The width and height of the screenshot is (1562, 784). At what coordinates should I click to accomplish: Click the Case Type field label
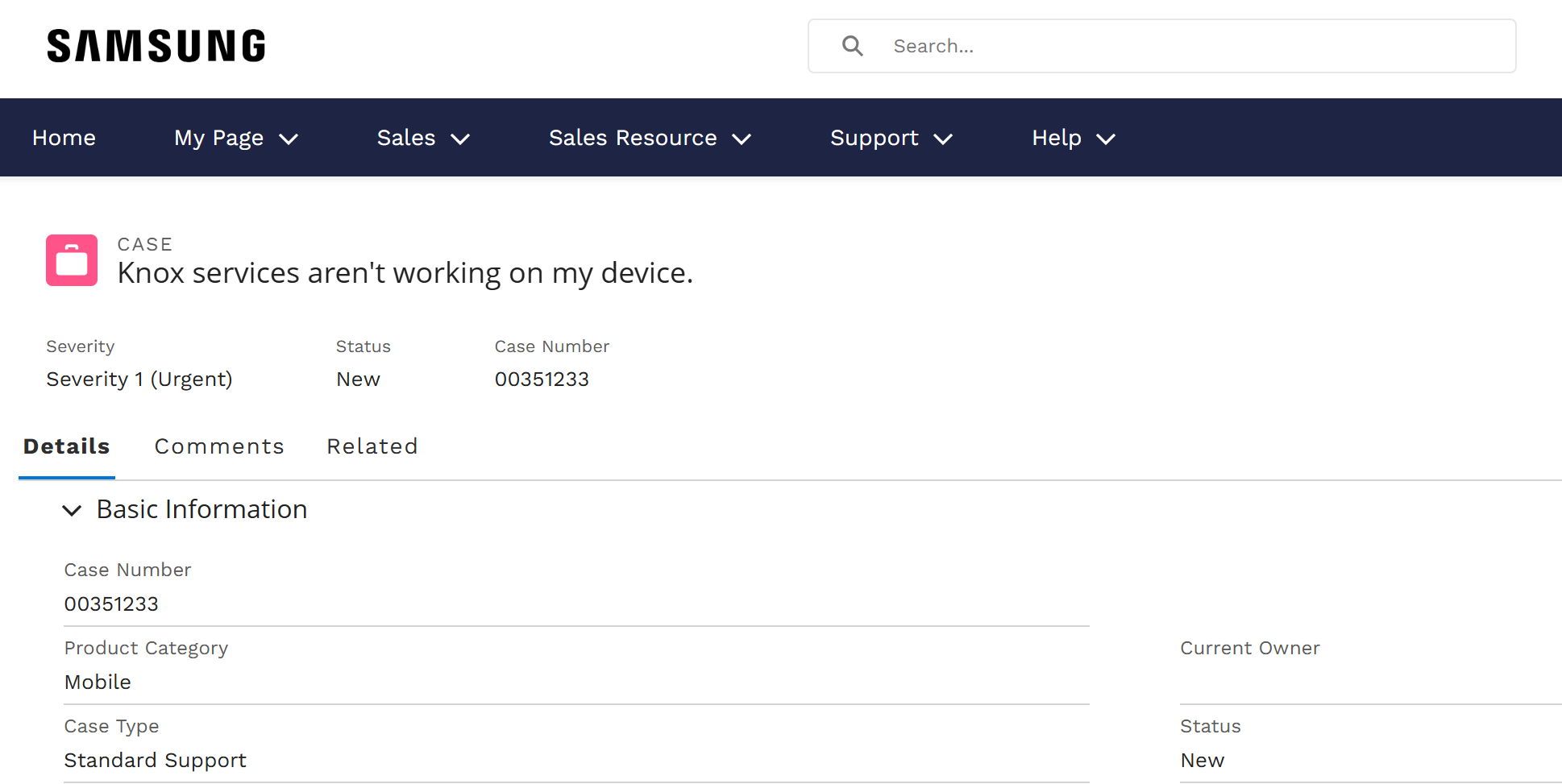coord(111,727)
